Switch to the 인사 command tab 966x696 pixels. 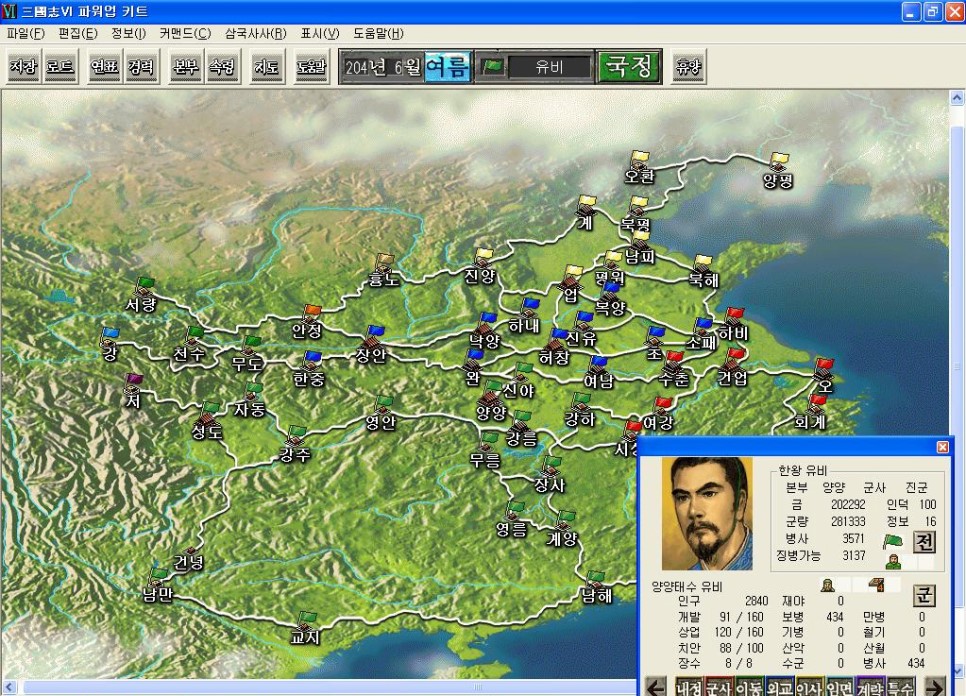[x=810, y=687]
